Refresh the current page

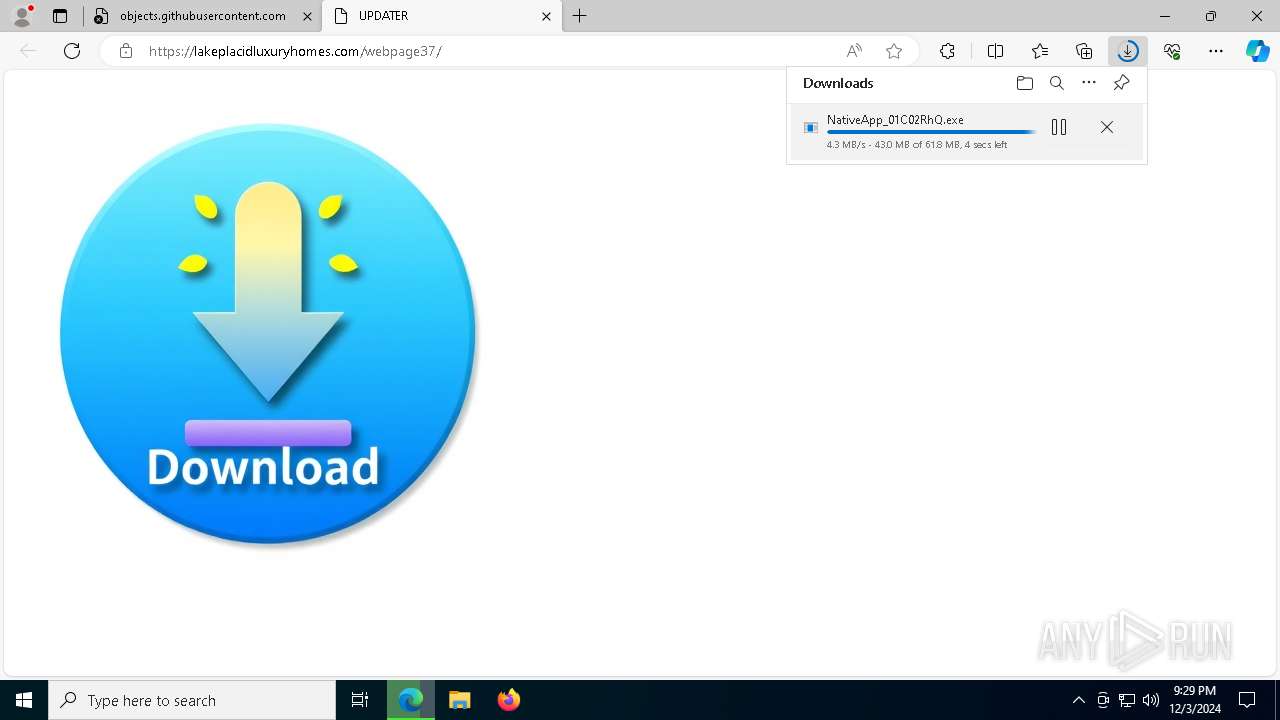click(x=72, y=51)
